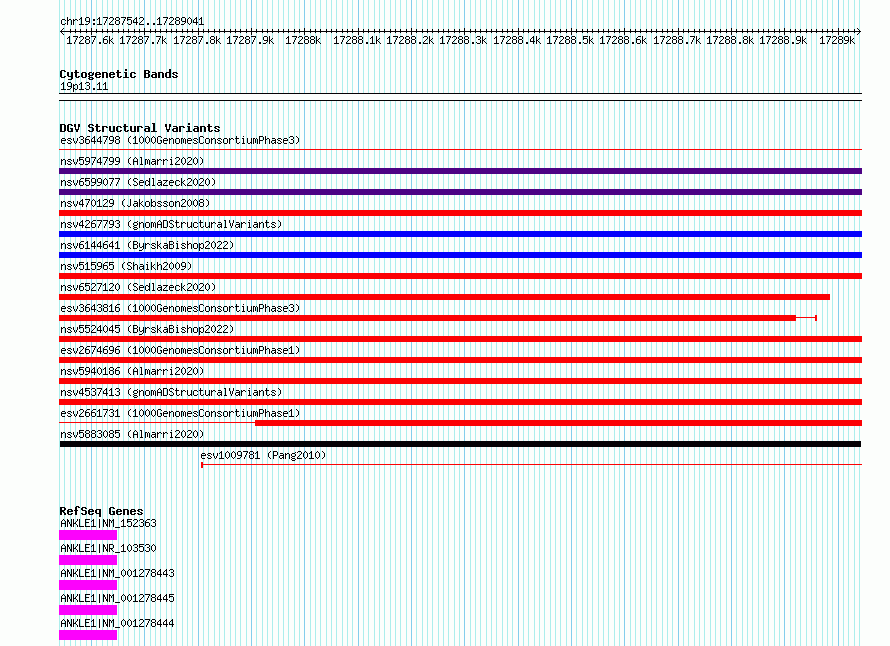
Task: Click the esv3643816 (1000GenomesConsortiumPhase3) label
Action: (x=180, y=308)
